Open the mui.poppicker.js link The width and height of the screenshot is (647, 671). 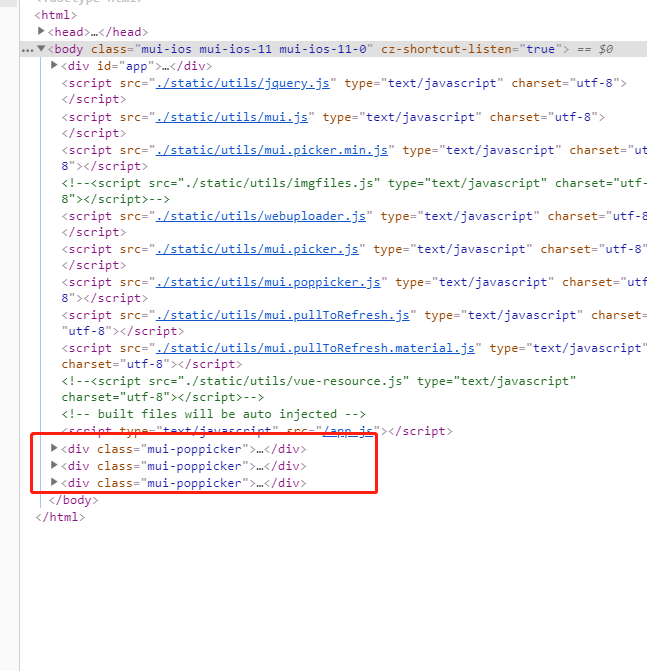coord(272,282)
